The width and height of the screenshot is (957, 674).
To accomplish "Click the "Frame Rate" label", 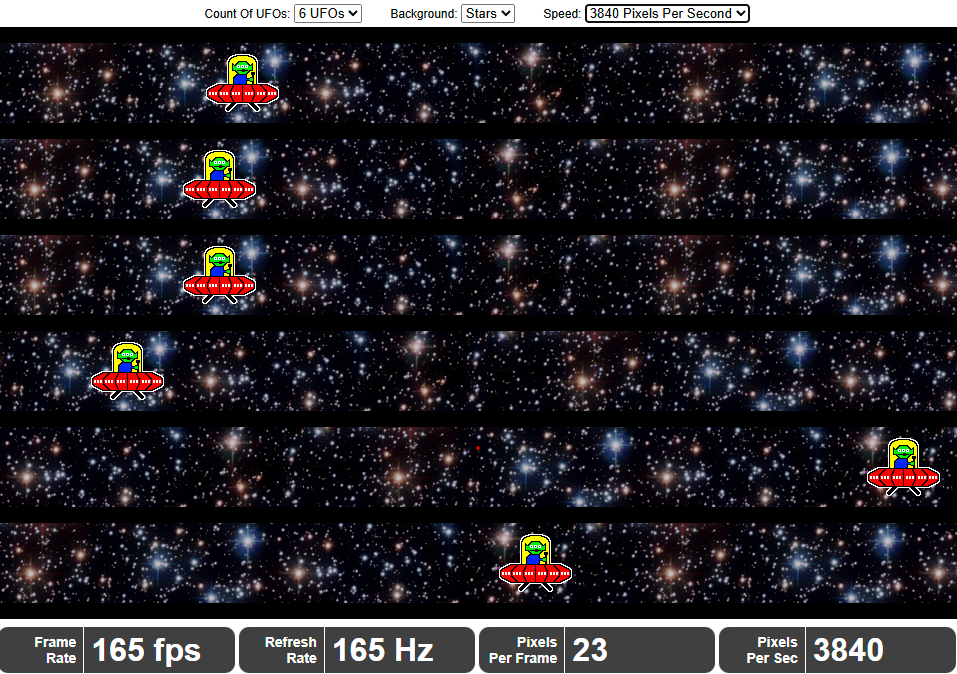I will 55,650.
